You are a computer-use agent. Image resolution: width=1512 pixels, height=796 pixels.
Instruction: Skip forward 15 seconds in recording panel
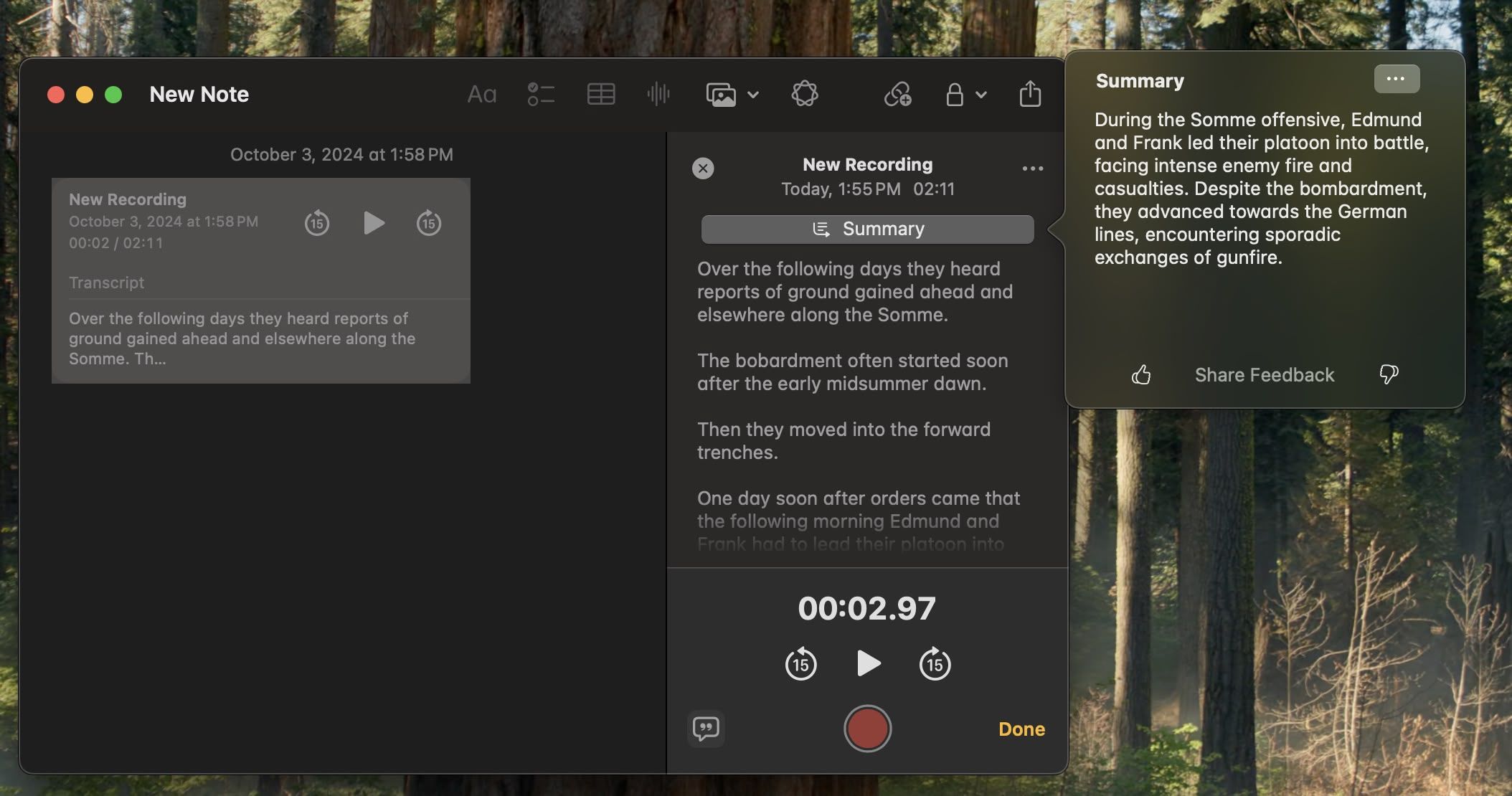tap(934, 663)
